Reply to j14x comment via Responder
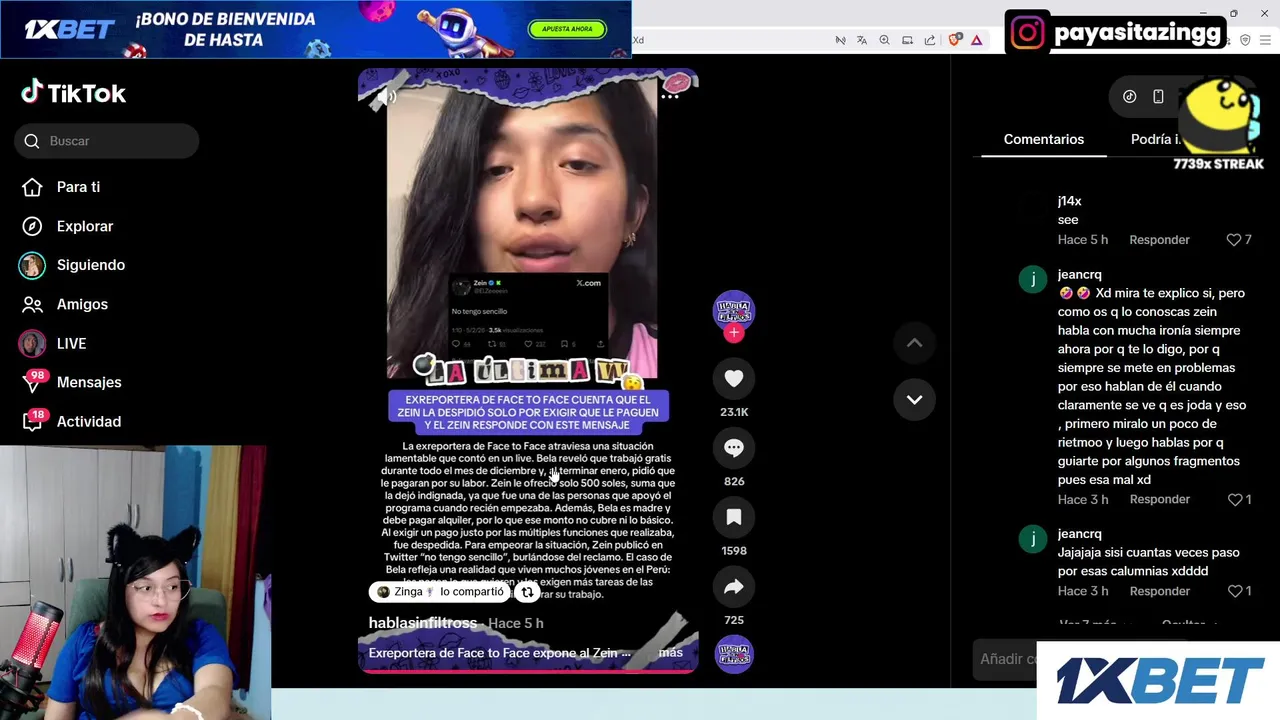 pyautogui.click(x=1159, y=240)
